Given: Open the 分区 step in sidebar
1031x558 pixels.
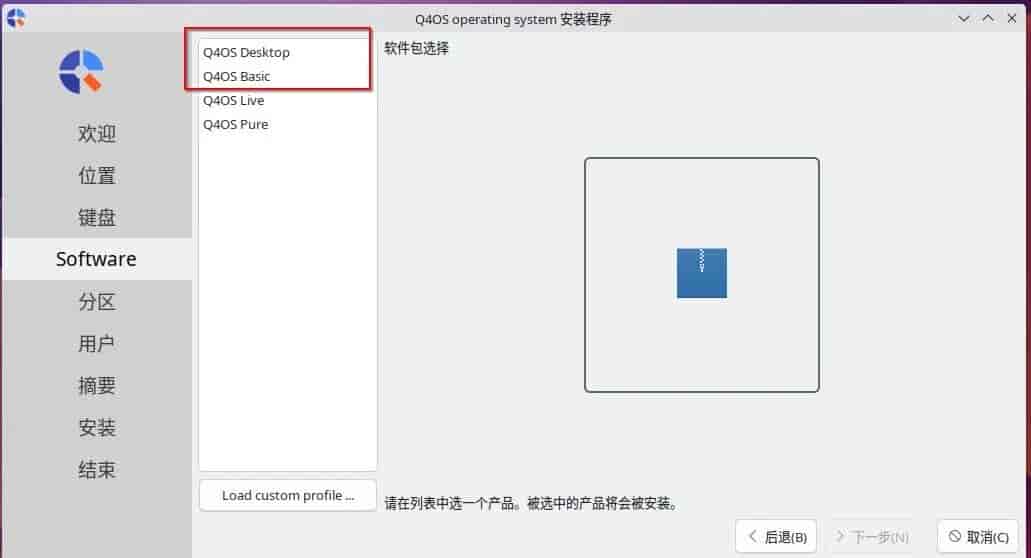Looking at the screenshot, I should [x=97, y=302].
